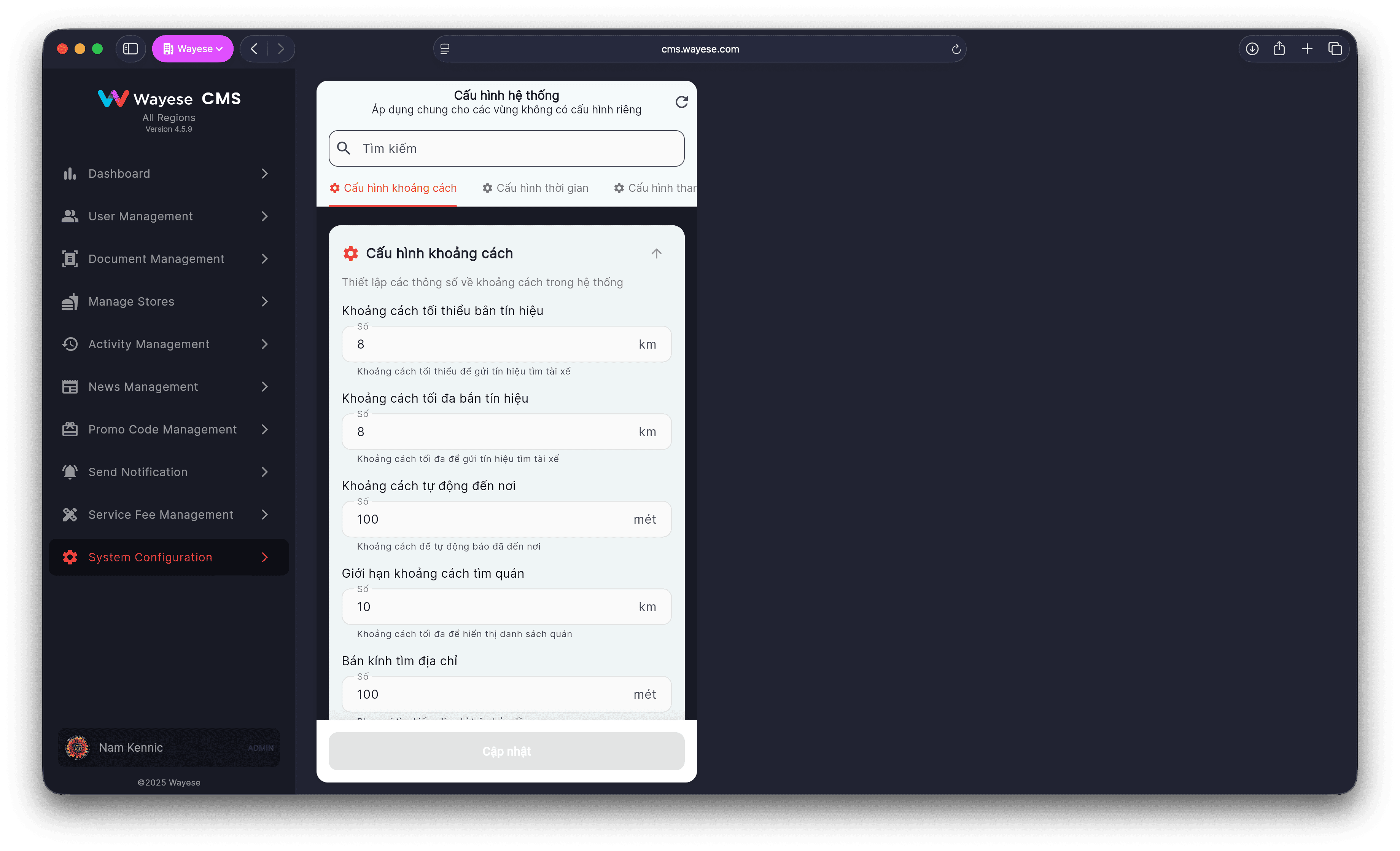Click the Activity Management history icon
1400x851 pixels.
pyautogui.click(x=70, y=344)
